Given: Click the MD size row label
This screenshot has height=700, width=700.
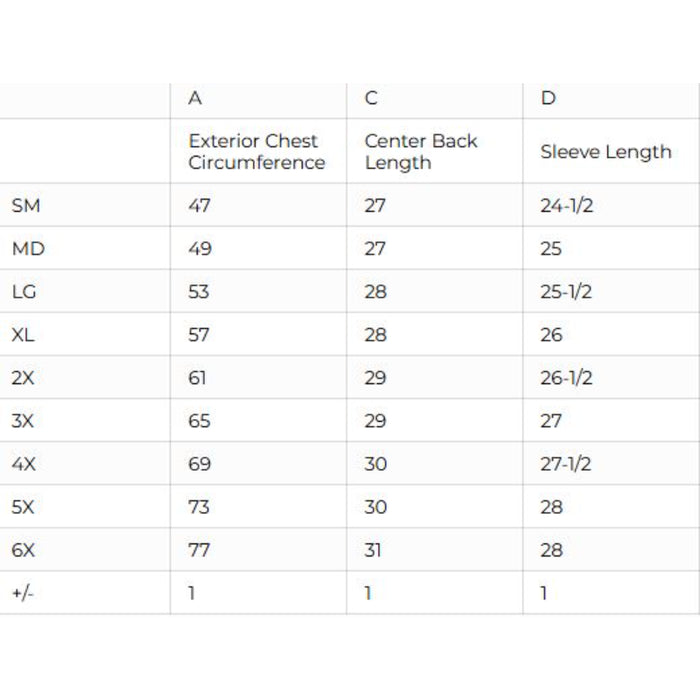Looking at the screenshot, I should point(27,249).
